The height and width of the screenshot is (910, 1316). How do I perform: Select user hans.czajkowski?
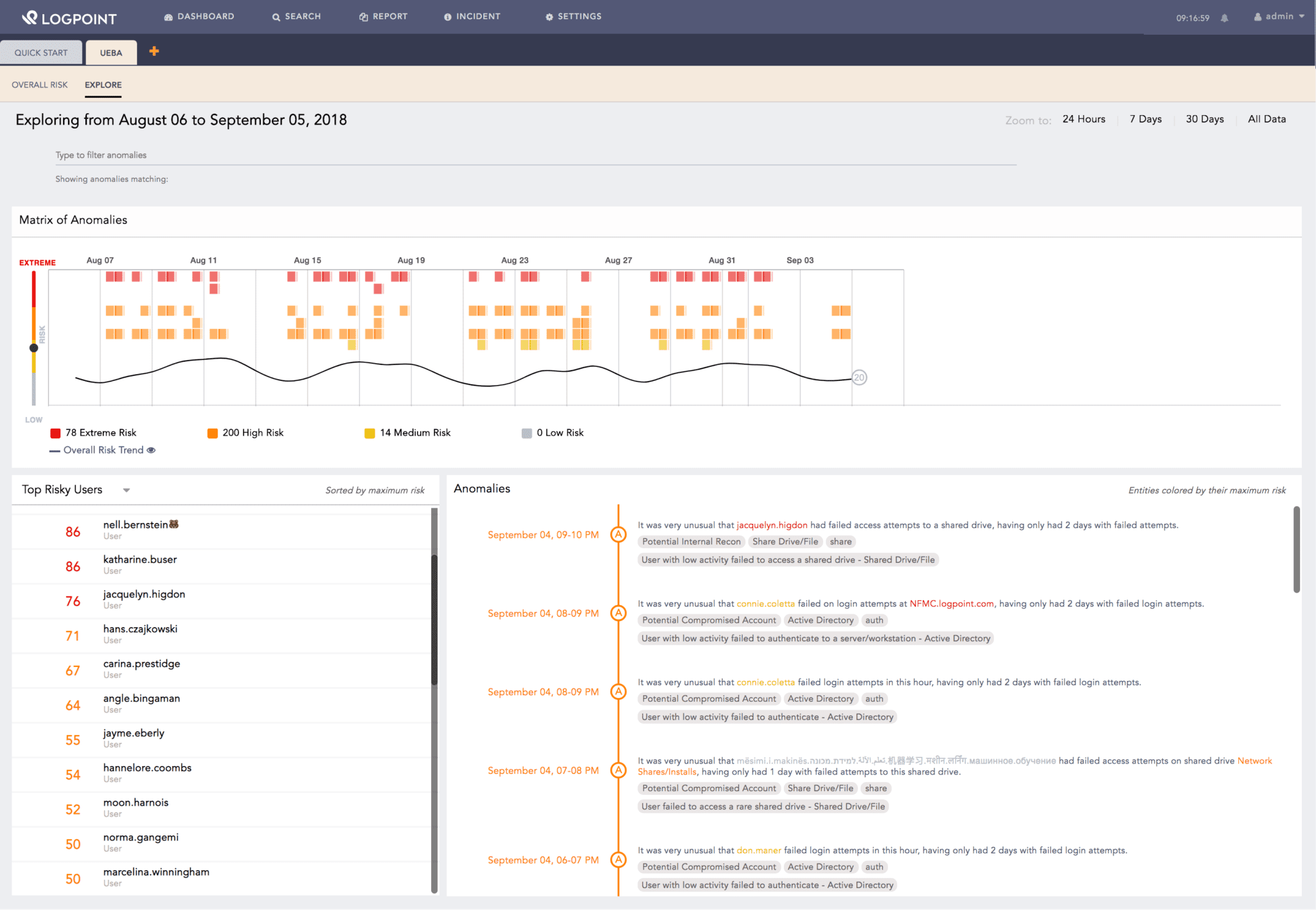point(221,636)
